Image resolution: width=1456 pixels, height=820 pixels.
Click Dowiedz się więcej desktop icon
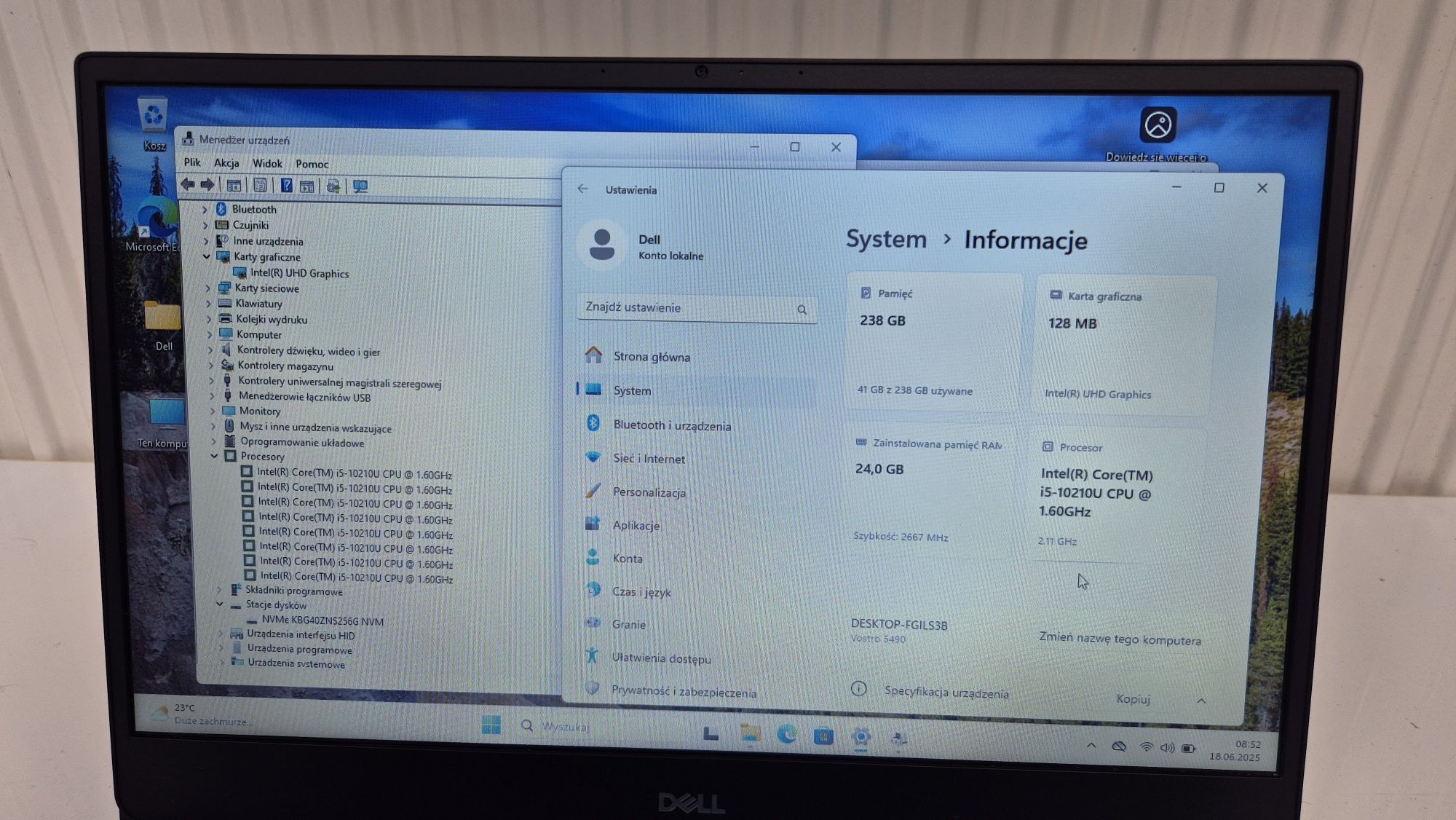[1158, 135]
